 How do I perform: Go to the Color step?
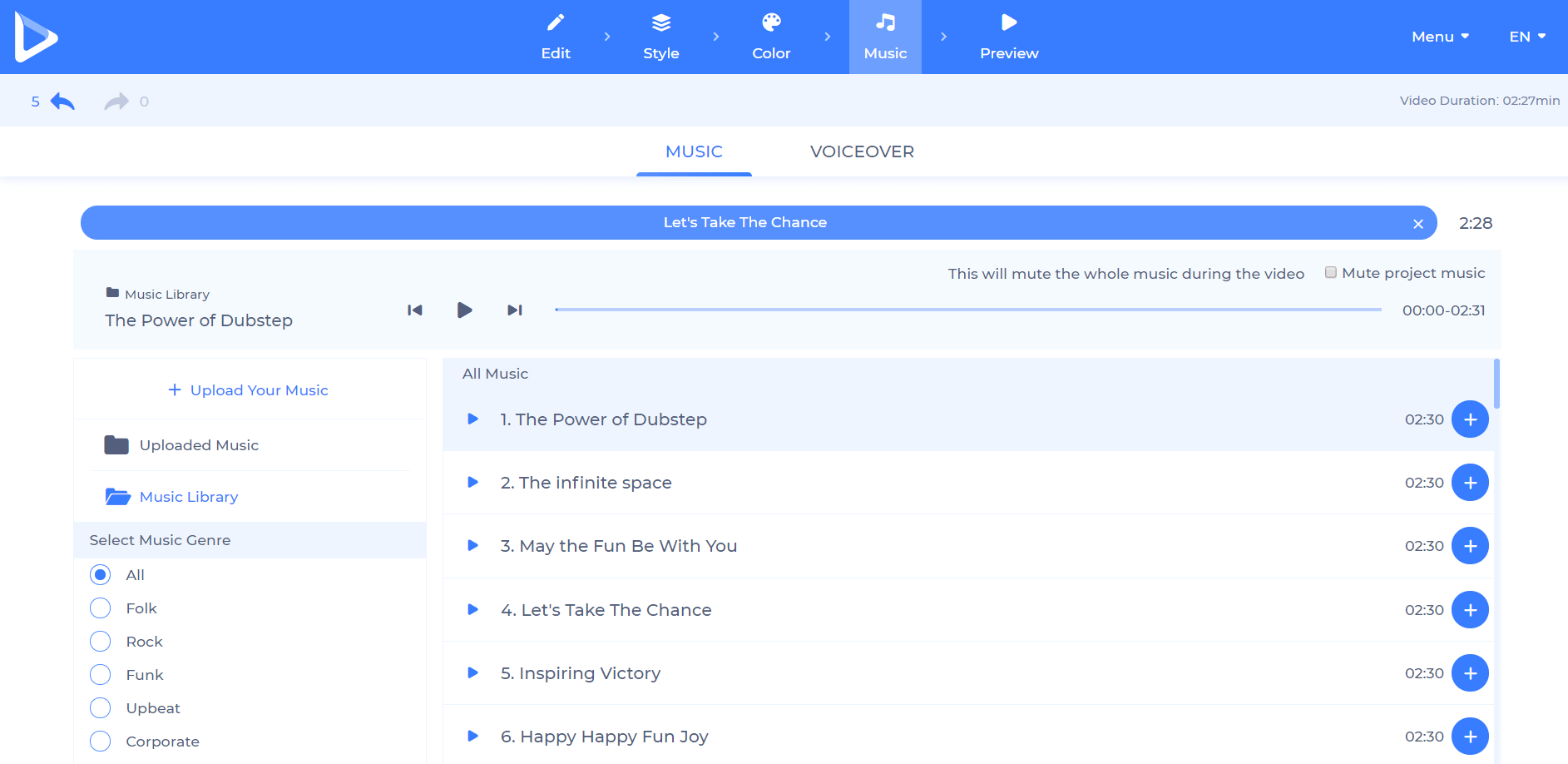tap(771, 37)
